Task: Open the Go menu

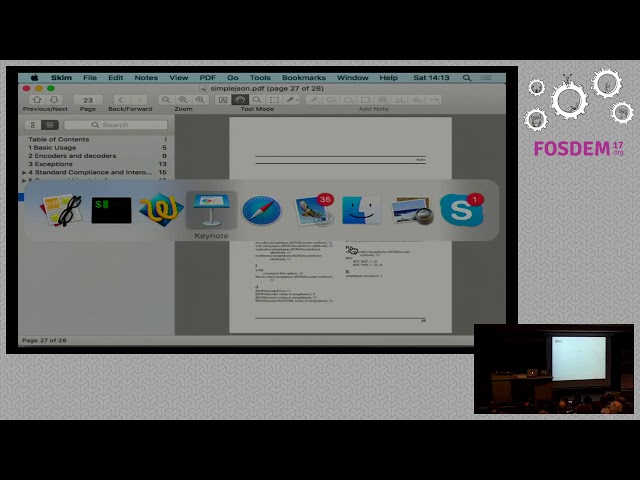Action: coord(233,78)
